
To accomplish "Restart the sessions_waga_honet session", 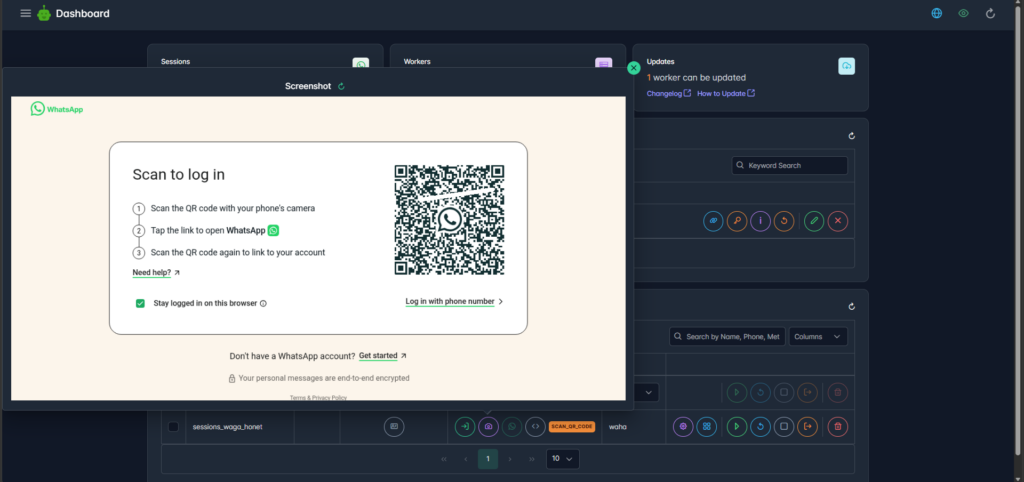I will (x=760, y=426).
